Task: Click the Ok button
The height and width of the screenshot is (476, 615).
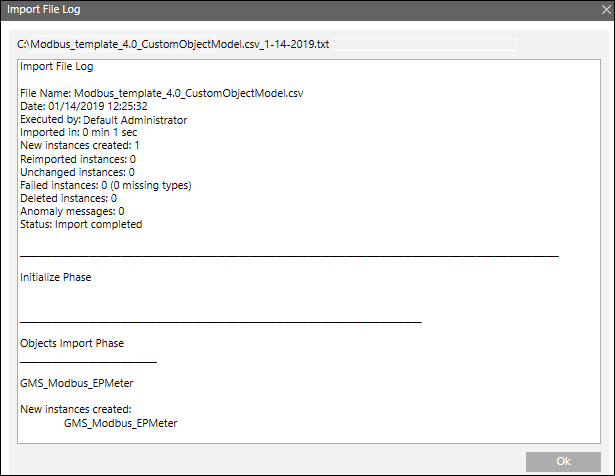Action: tap(563, 461)
